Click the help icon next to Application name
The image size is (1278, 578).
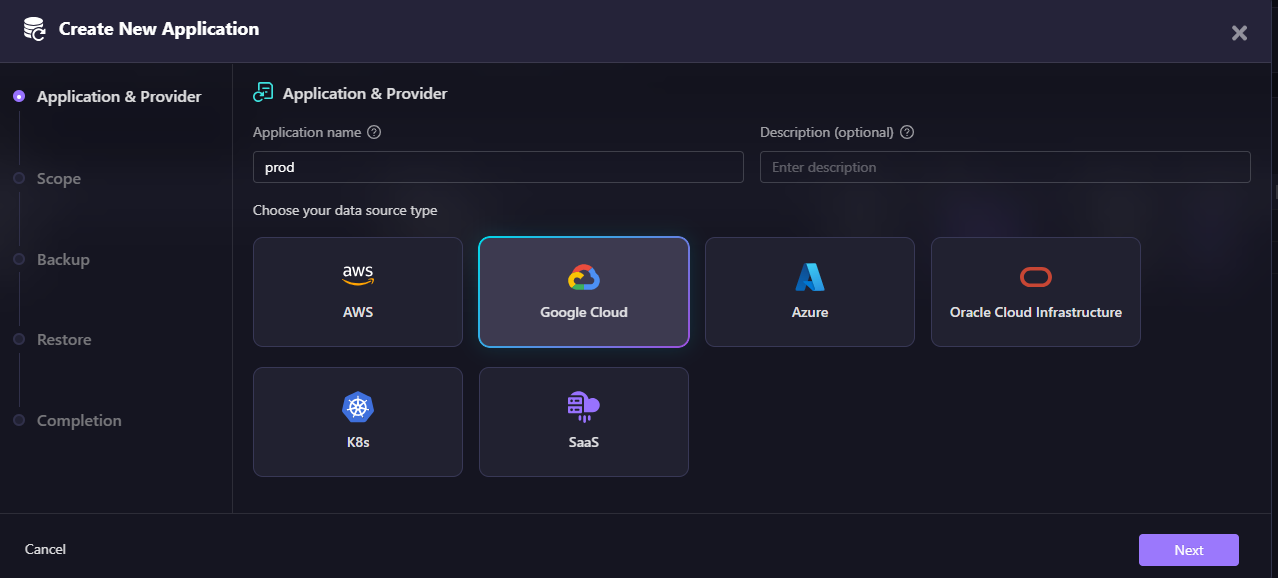tap(374, 132)
